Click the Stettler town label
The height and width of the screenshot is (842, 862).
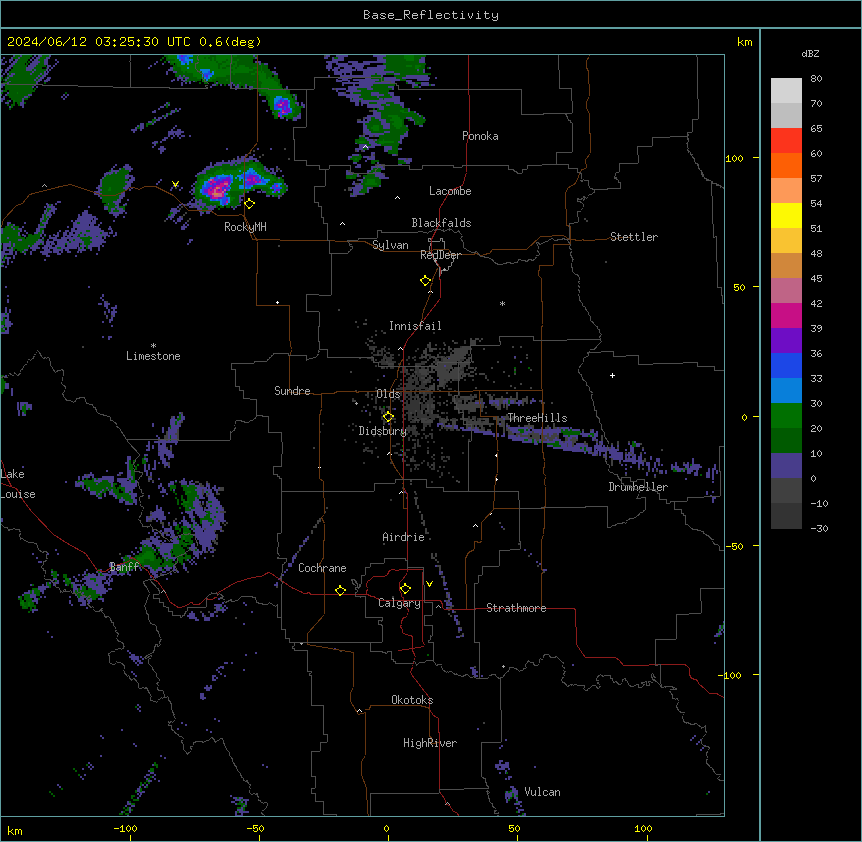pyautogui.click(x=634, y=237)
